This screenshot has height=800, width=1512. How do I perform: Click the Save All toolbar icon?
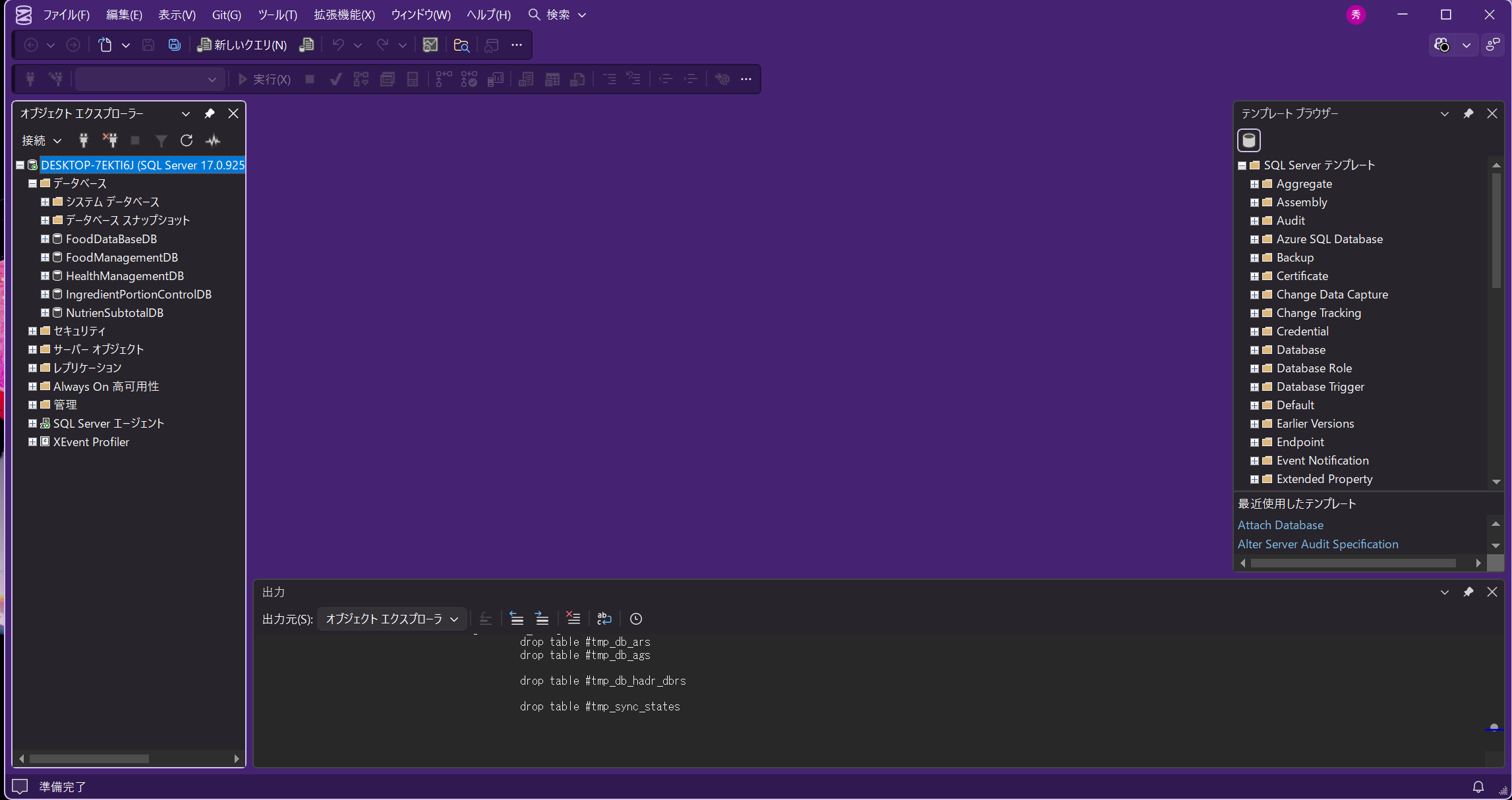(x=174, y=45)
